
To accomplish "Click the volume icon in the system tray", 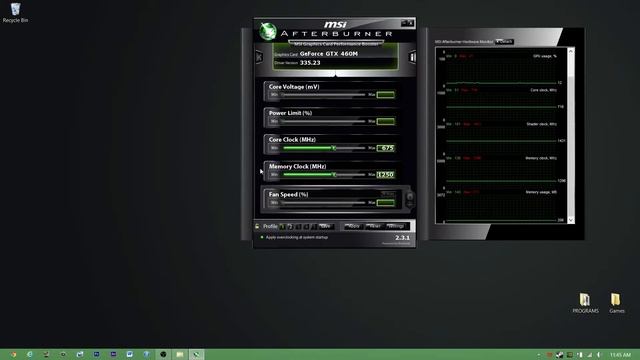I will click(599, 355).
